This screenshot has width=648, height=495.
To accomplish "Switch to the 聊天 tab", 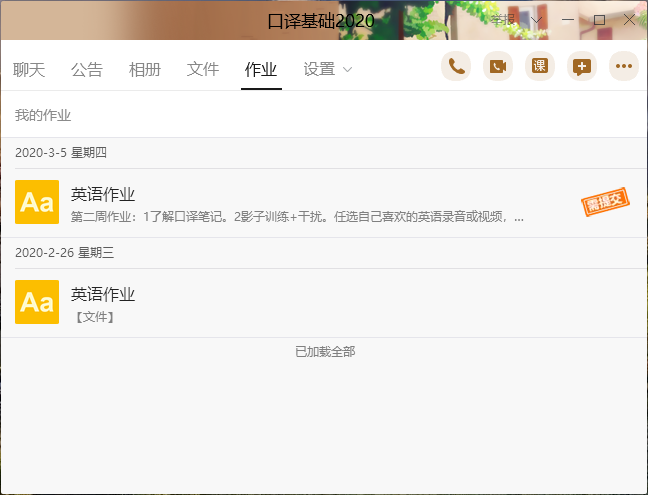I will (29, 69).
